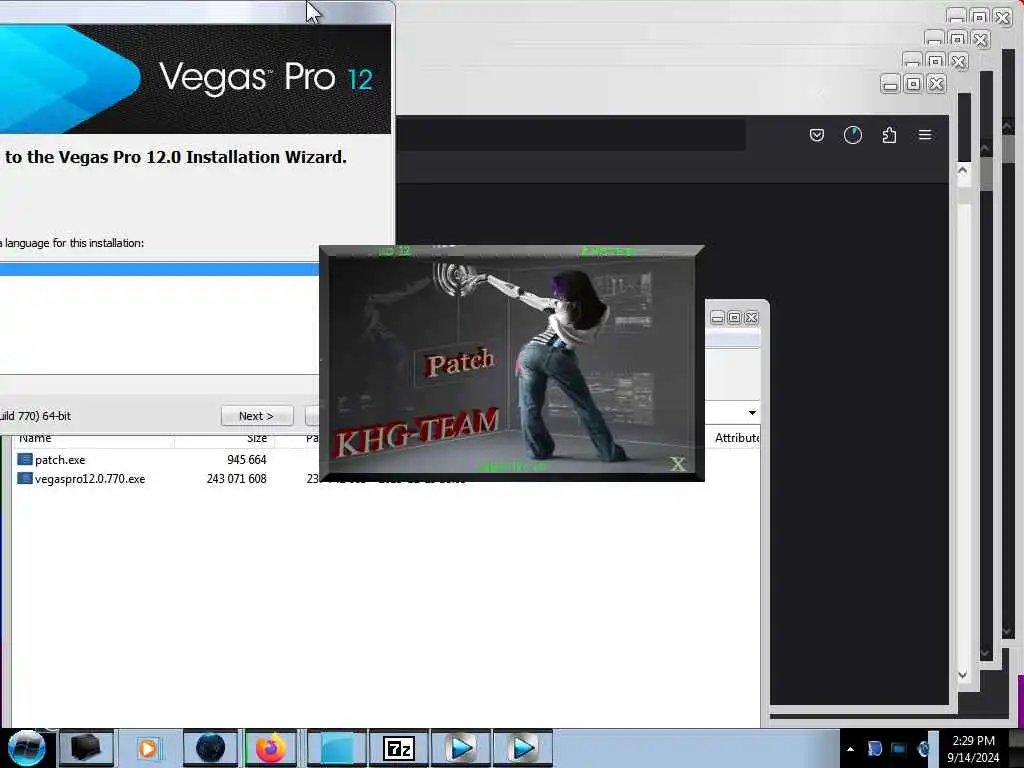The width and height of the screenshot is (1024, 768).
Task: Open the 7-Zip path dropdown arrow
Action: [752, 413]
